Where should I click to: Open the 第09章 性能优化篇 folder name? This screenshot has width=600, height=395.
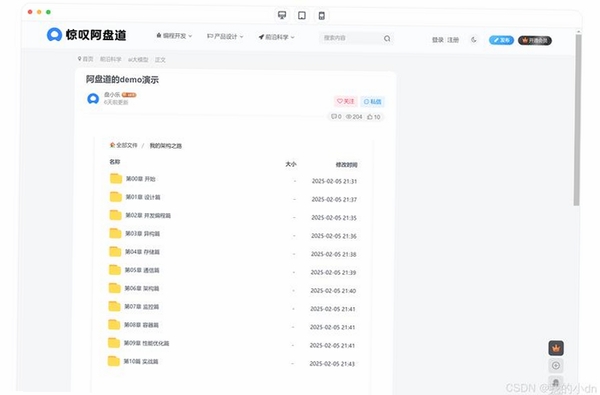146,343
